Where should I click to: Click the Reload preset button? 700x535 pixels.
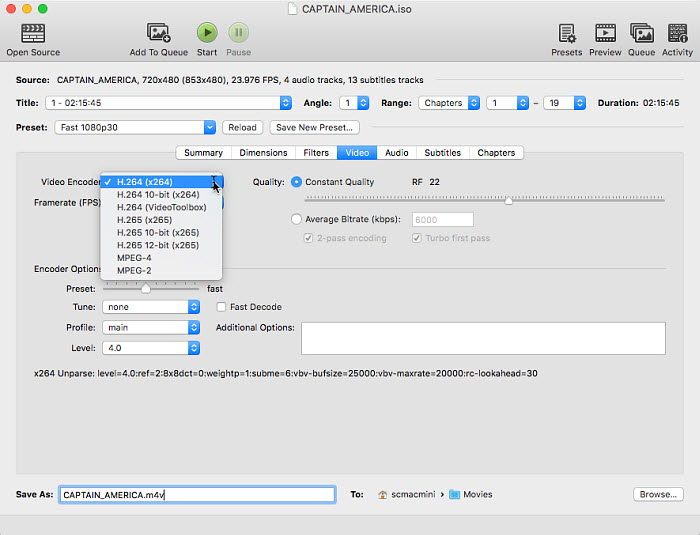[x=242, y=128]
